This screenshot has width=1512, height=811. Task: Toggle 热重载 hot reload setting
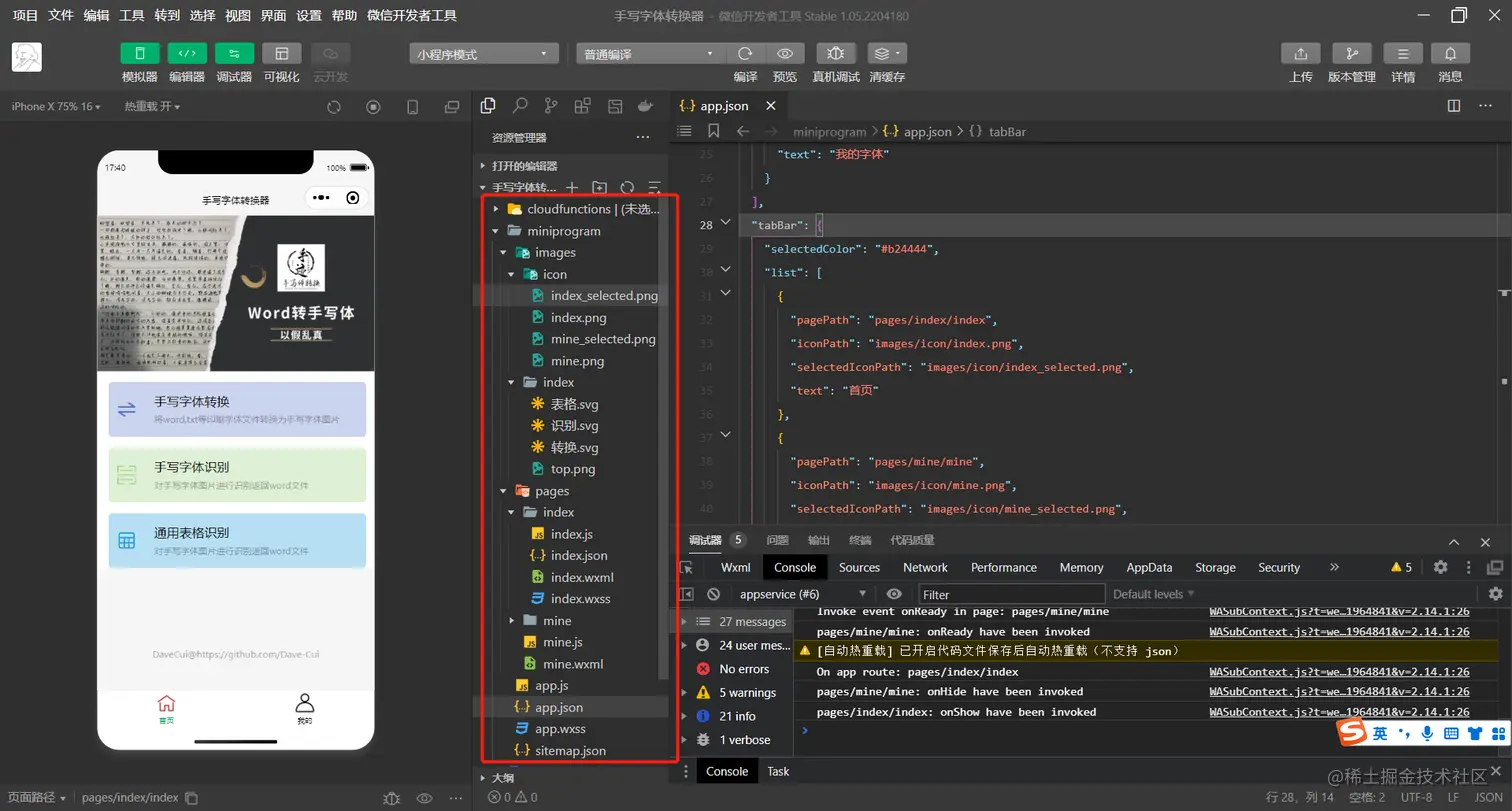(152, 107)
